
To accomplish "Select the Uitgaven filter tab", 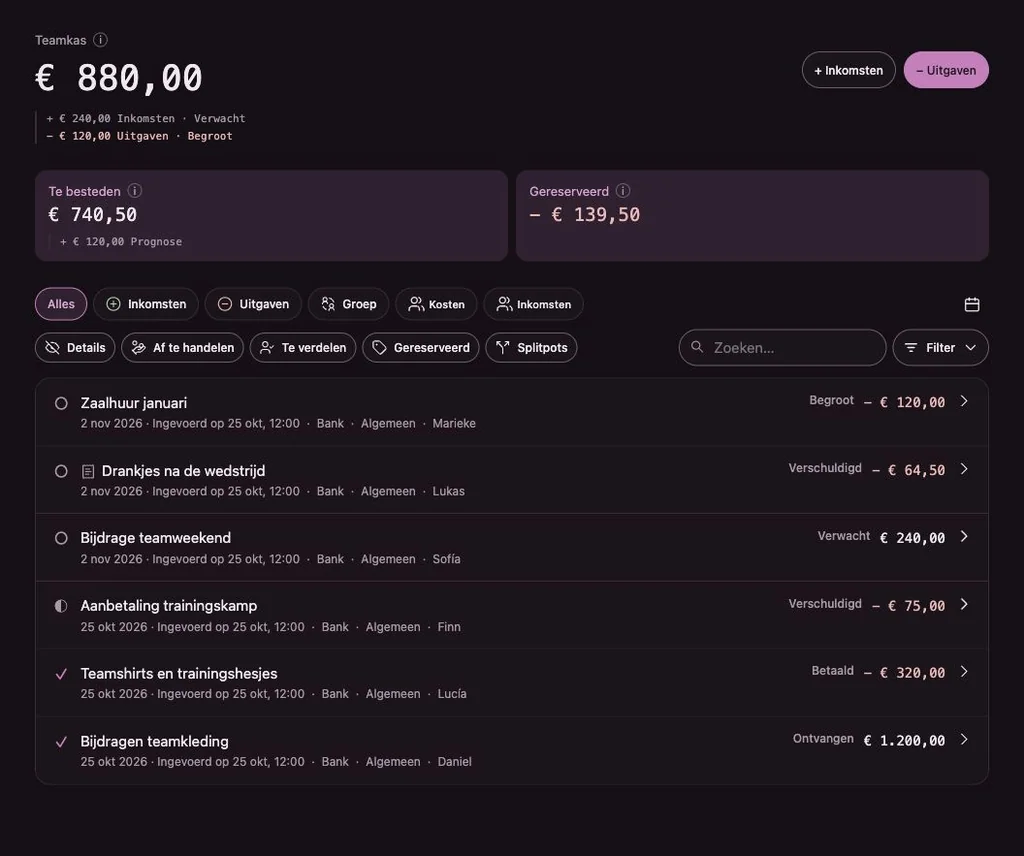I will click(x=253, y=304).
